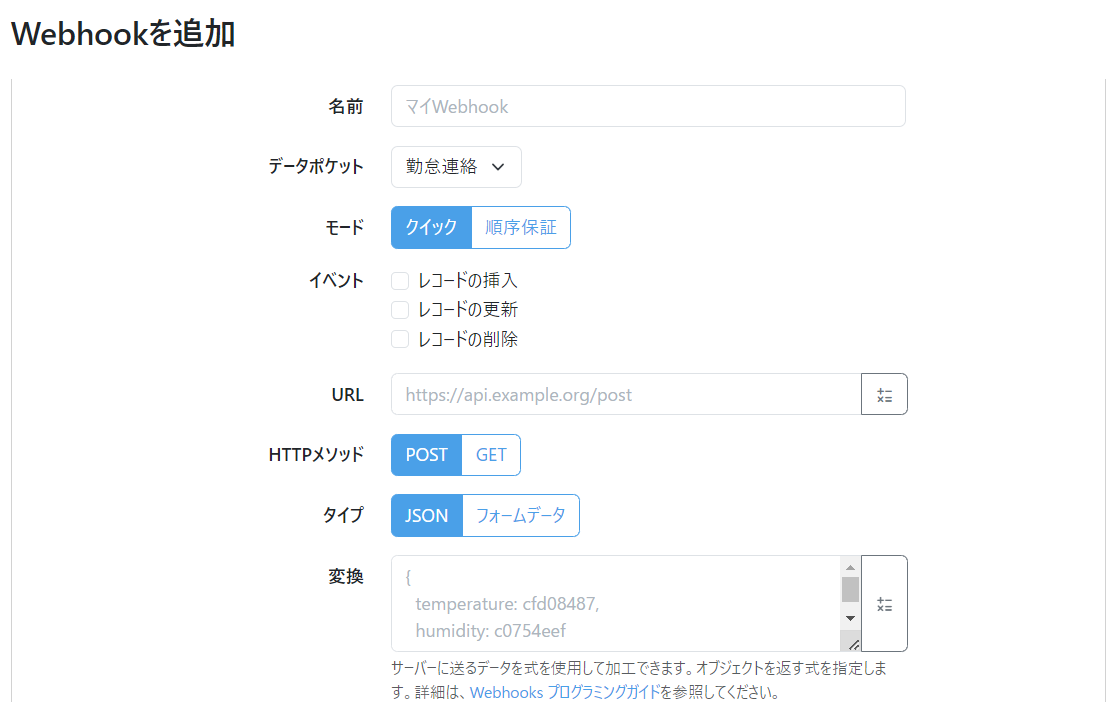Open the expression editor beside the URL field
This screenshot has height=708, width=1112.
pyautogui.click(x=884, y=394)
